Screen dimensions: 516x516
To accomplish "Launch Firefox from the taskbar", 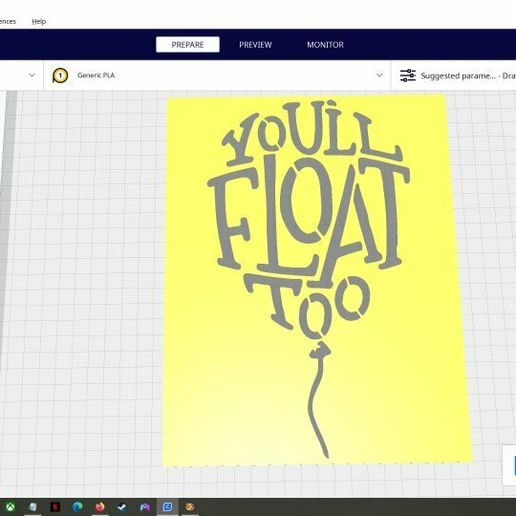I will [x=100, y=507].
